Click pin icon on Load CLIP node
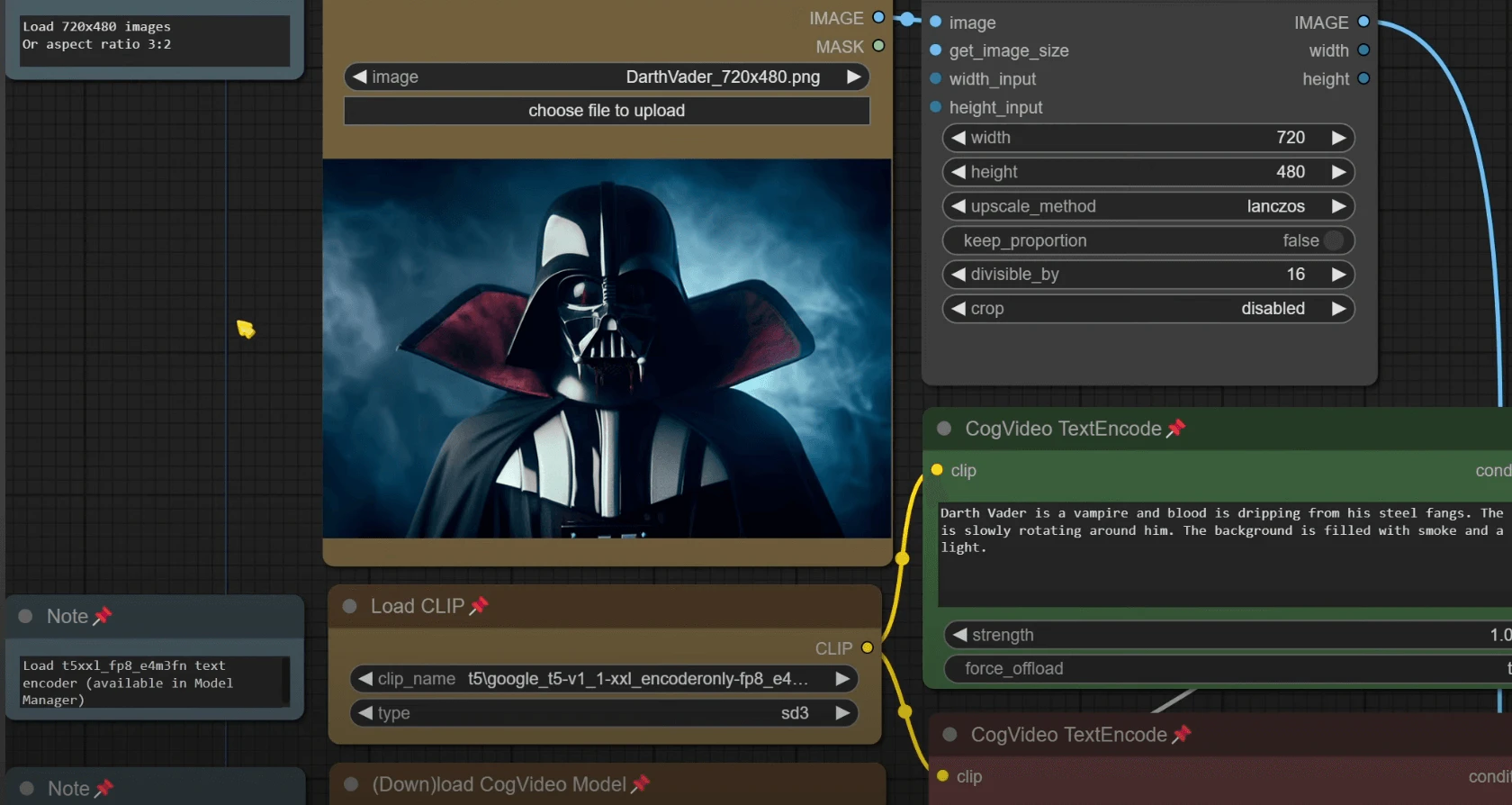The height and width of the screenshot is (805, 1512). 479,606
